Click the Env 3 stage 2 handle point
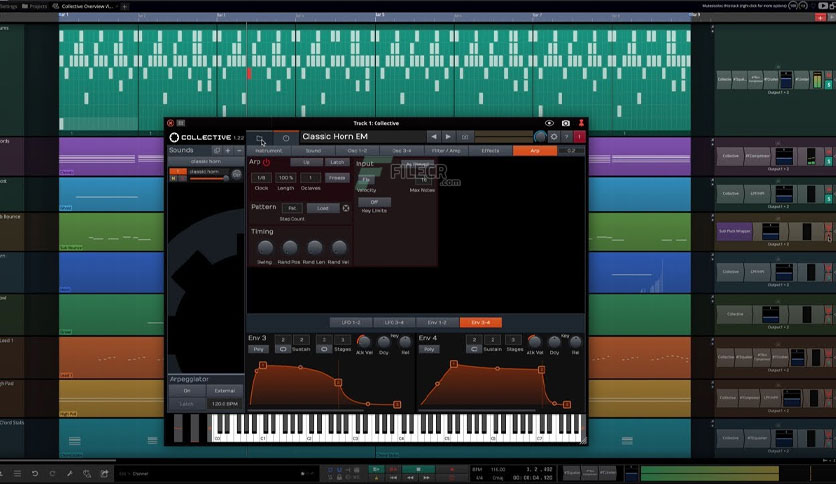836x484 pixels. point(337,382)
